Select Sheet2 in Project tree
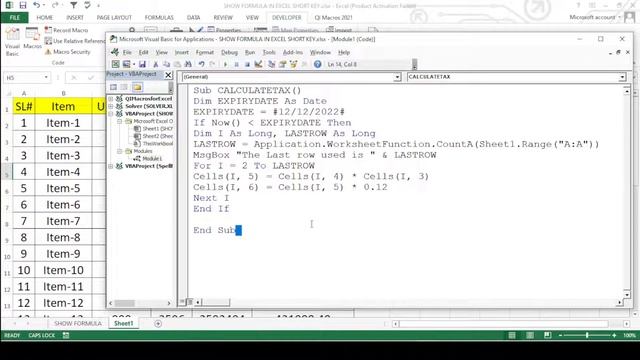This screenshot has width=640, height=360. point(153,136)
